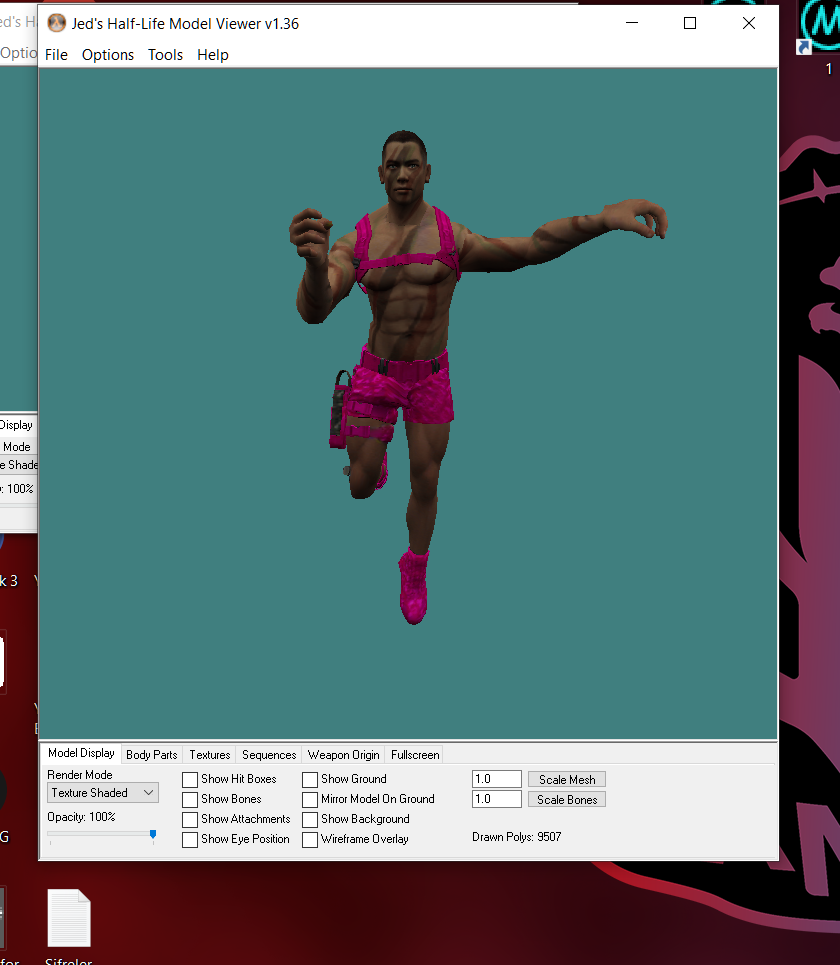Switch to the Sequences tab
840x965 pixels.
pos(269,755)
